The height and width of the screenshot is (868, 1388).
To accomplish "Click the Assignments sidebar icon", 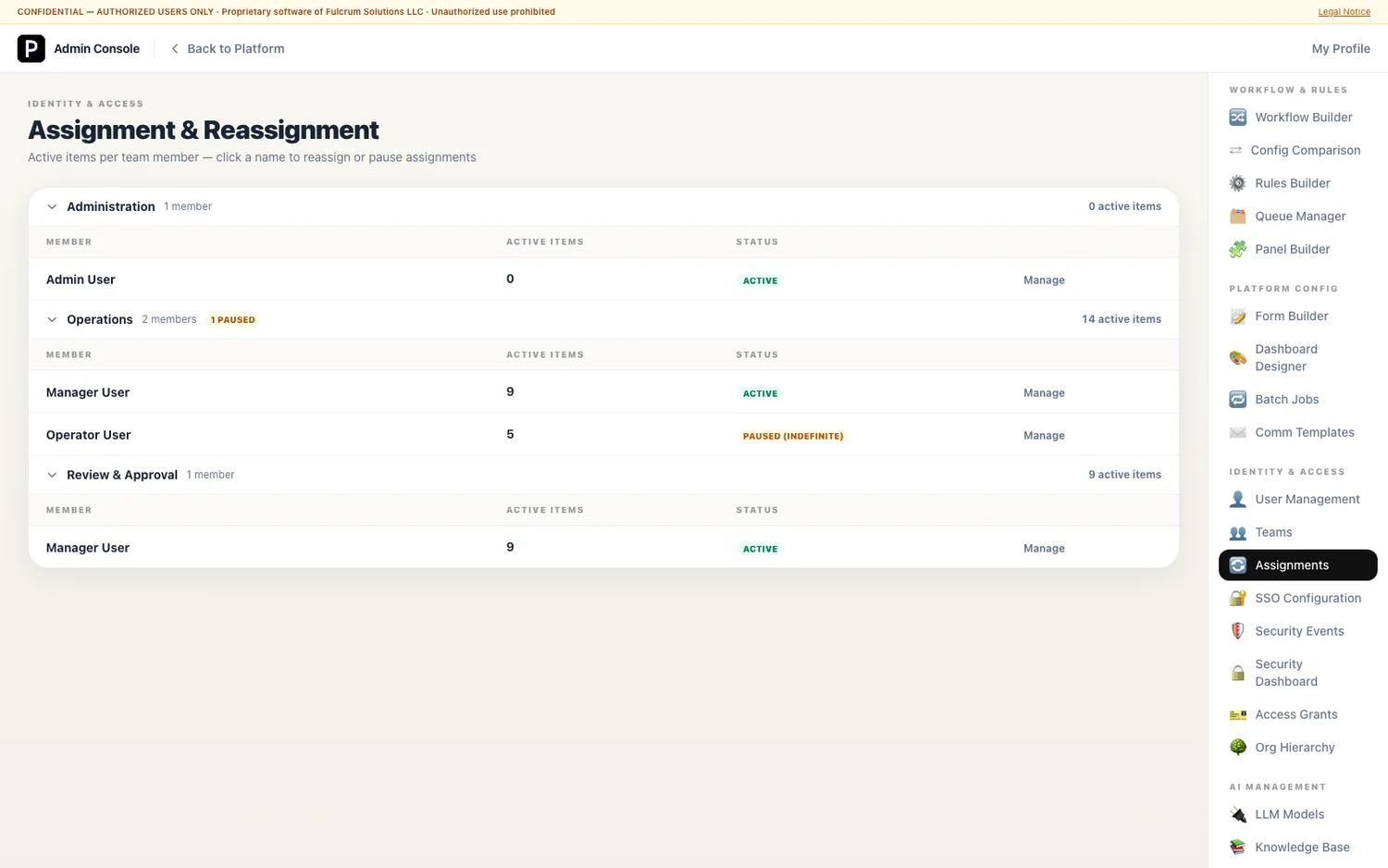I will click(x=1237, y=565).
